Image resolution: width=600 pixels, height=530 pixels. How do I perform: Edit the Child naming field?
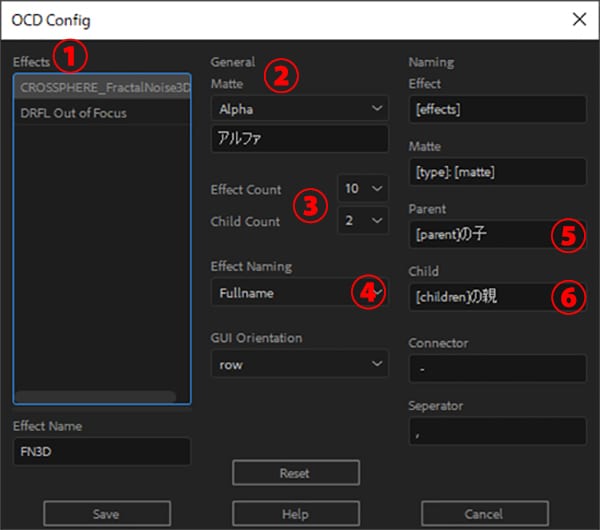[x=480, y=296]
